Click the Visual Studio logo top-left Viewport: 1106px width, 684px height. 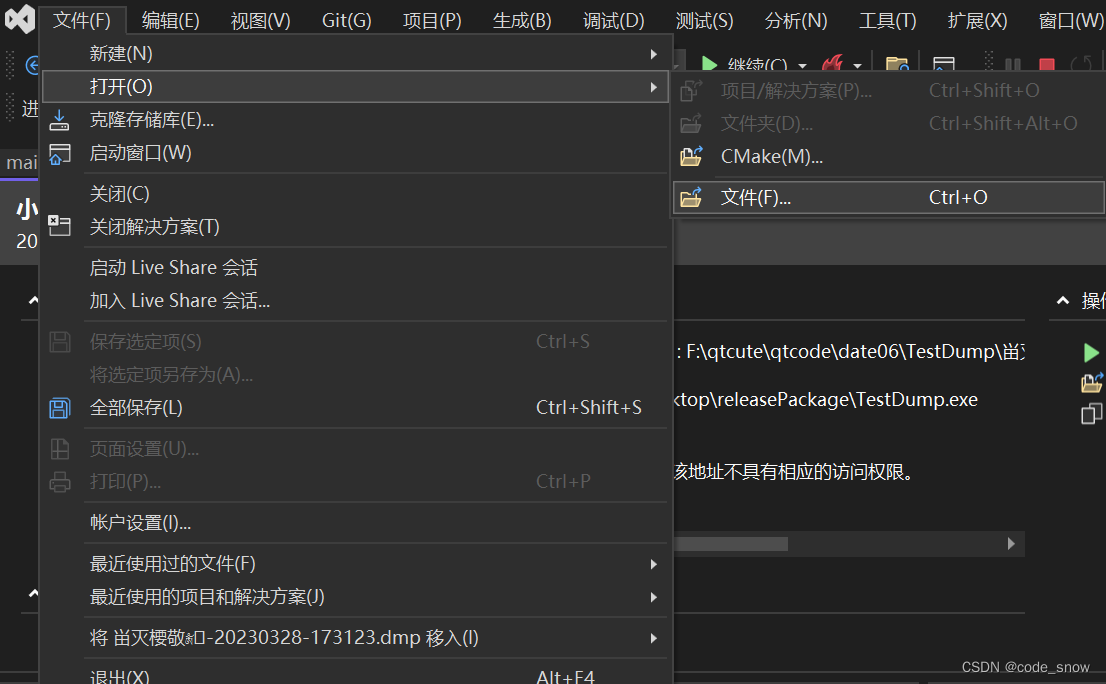coord(18,18)
